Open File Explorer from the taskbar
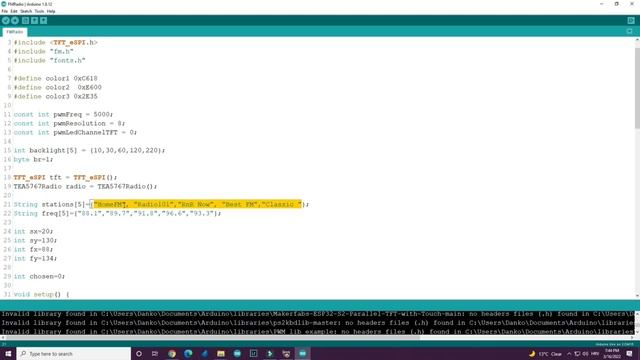The height and width of the screenshot is (360, 640). pos(221,353)
